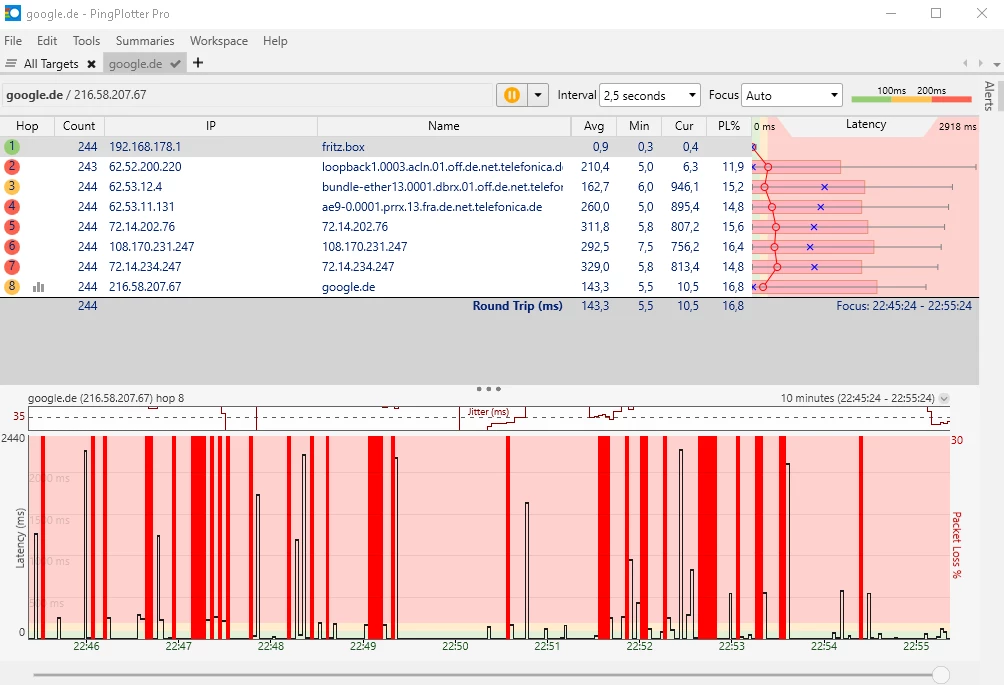
Task: Expand the 10 minutes timeline range chevron
Action: tap(944, 398)
